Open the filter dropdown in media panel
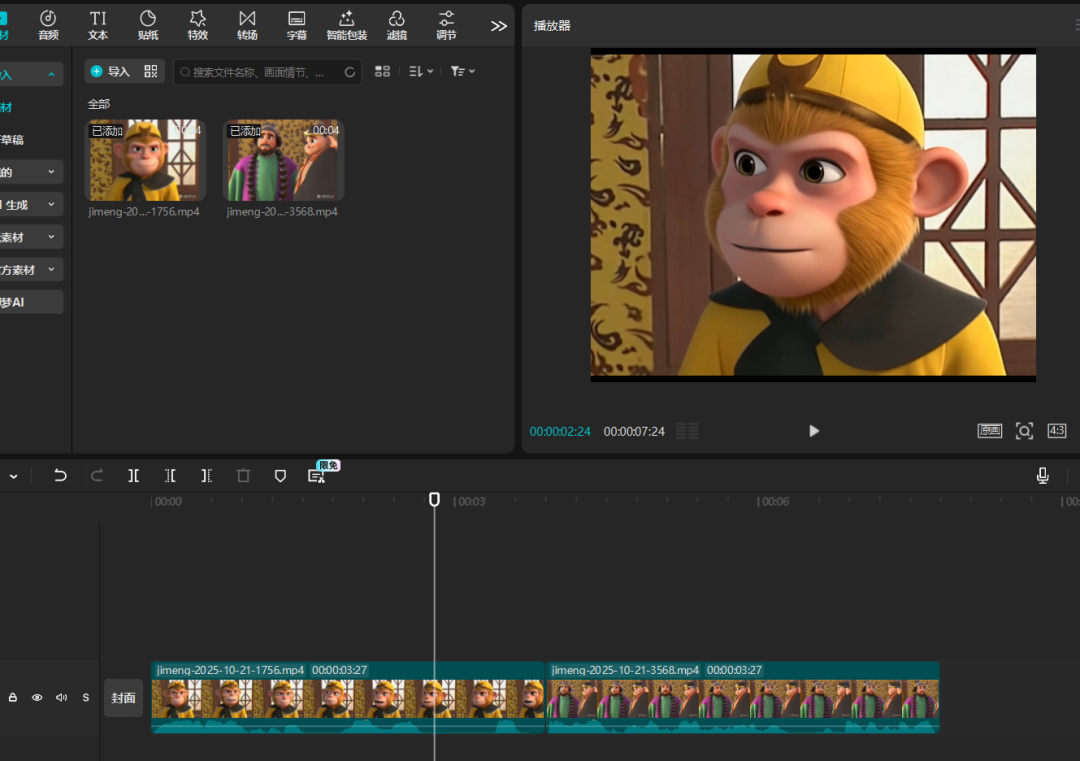The image size is (1080, 761). [x=462, y=71]
